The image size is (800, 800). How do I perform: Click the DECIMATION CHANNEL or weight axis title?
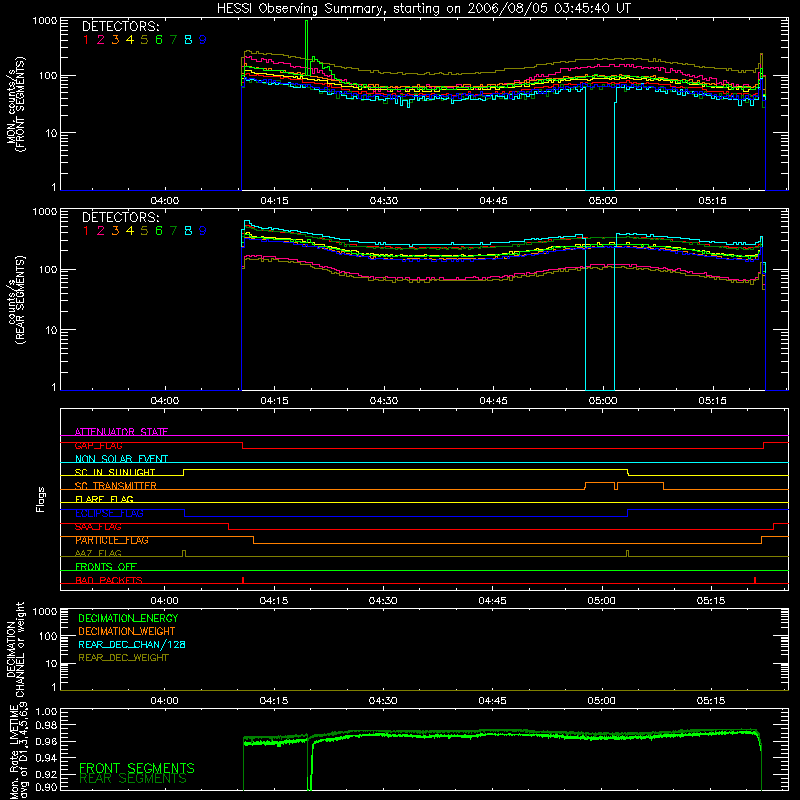click(x=15, y=649)
